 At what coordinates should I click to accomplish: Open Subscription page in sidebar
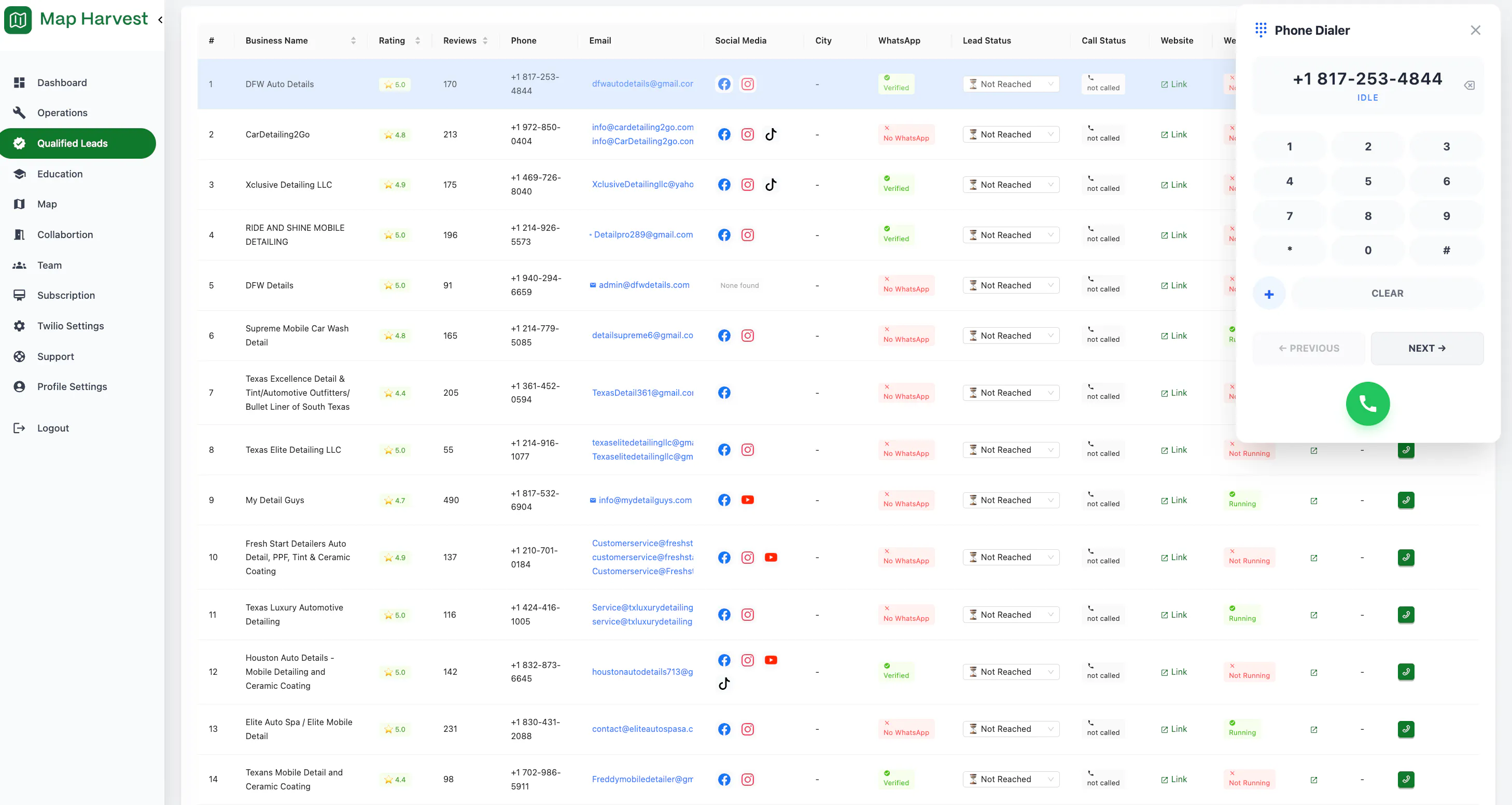click(66, 295)
